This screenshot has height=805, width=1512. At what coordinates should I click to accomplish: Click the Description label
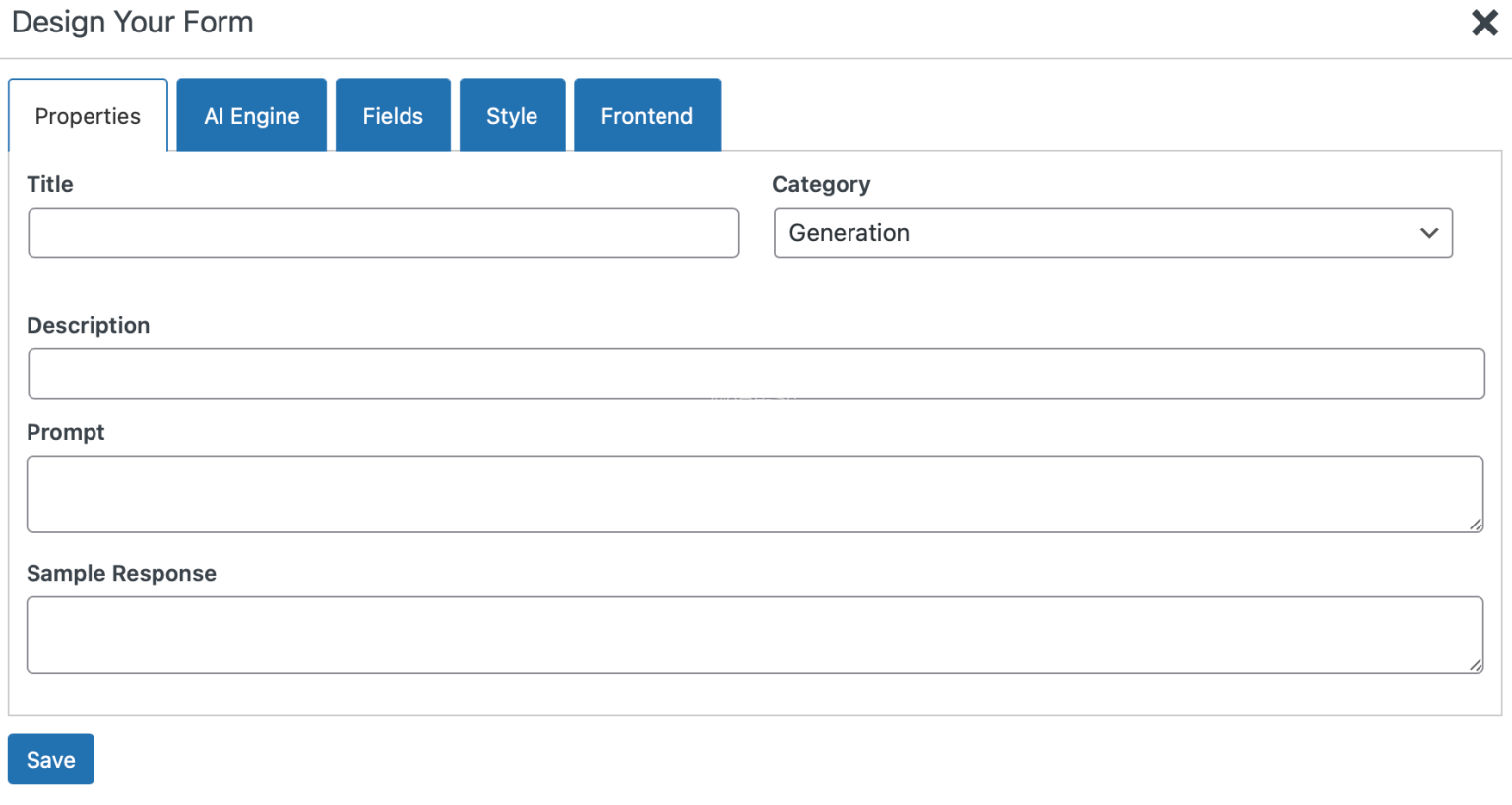point(89,325)
